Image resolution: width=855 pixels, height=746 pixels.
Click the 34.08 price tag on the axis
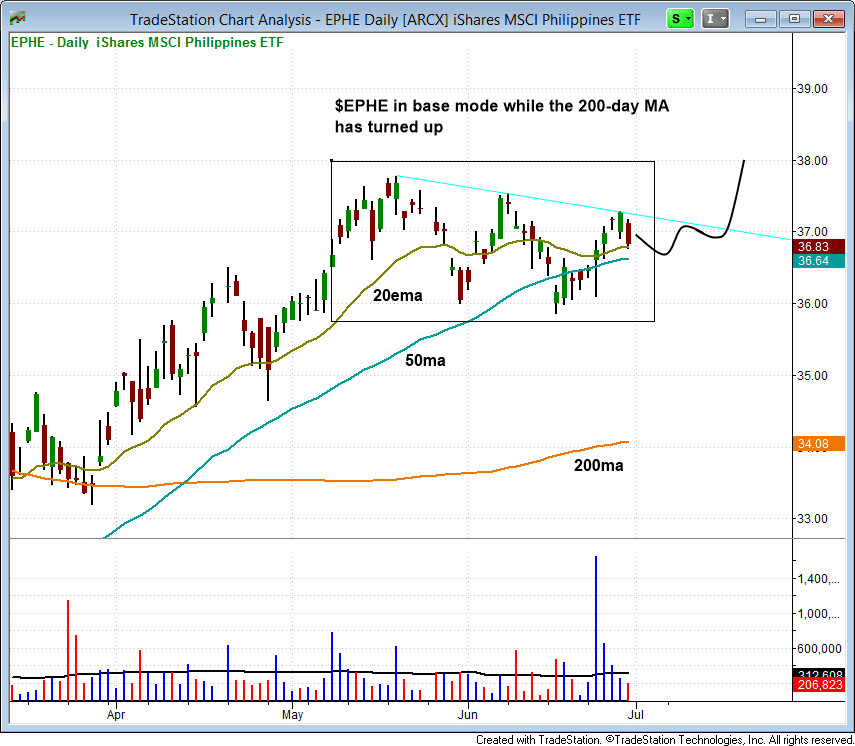tap(817, 443)
